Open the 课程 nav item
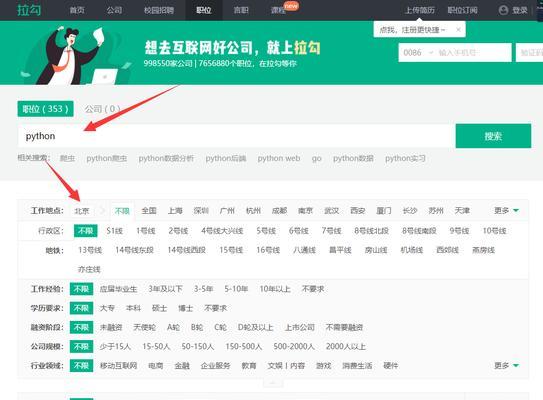The height and width of the screenshot is (400, 543). [x=278, y=10]
